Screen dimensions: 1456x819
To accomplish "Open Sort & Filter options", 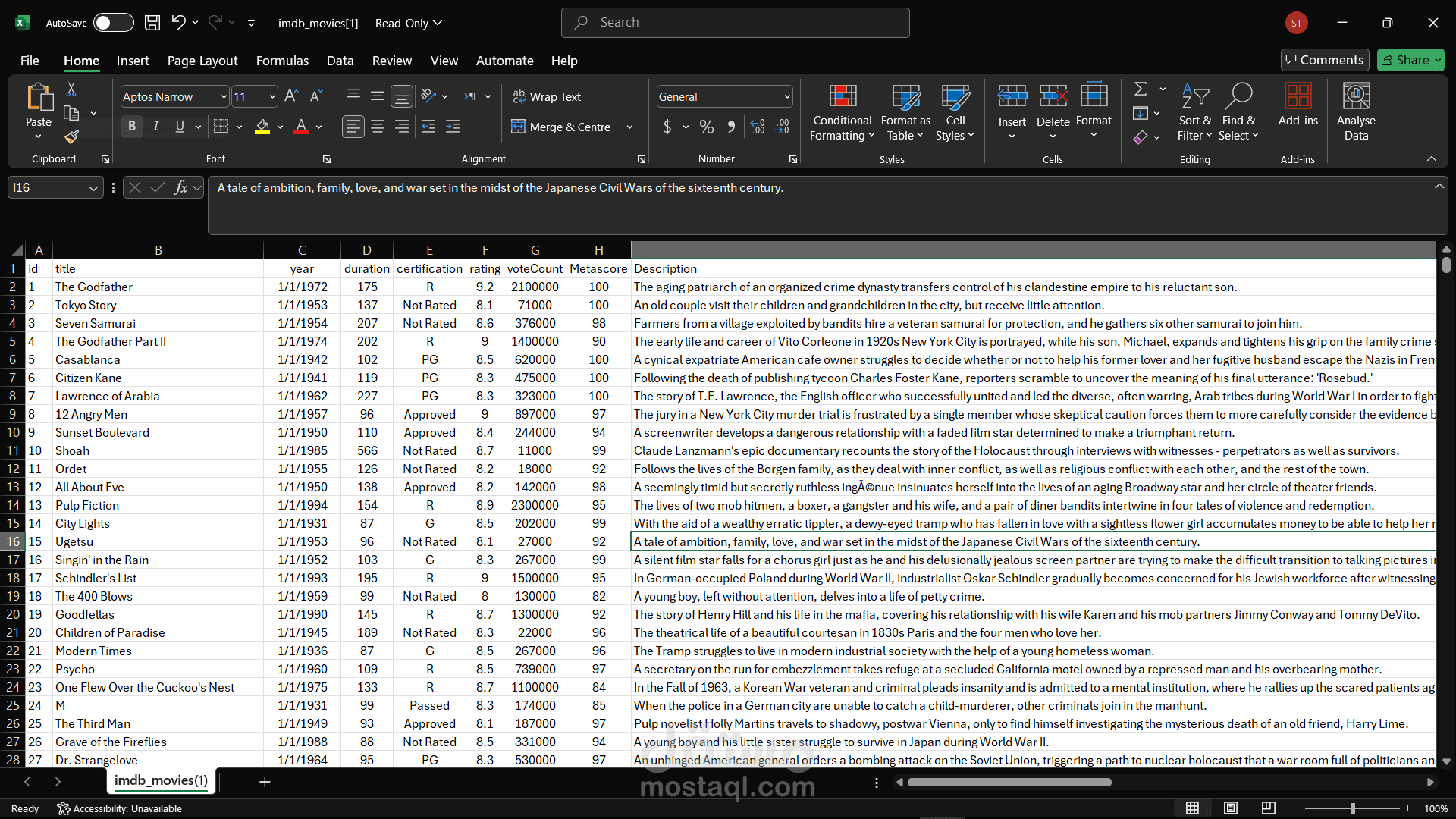I will (x=1194, y=111).
